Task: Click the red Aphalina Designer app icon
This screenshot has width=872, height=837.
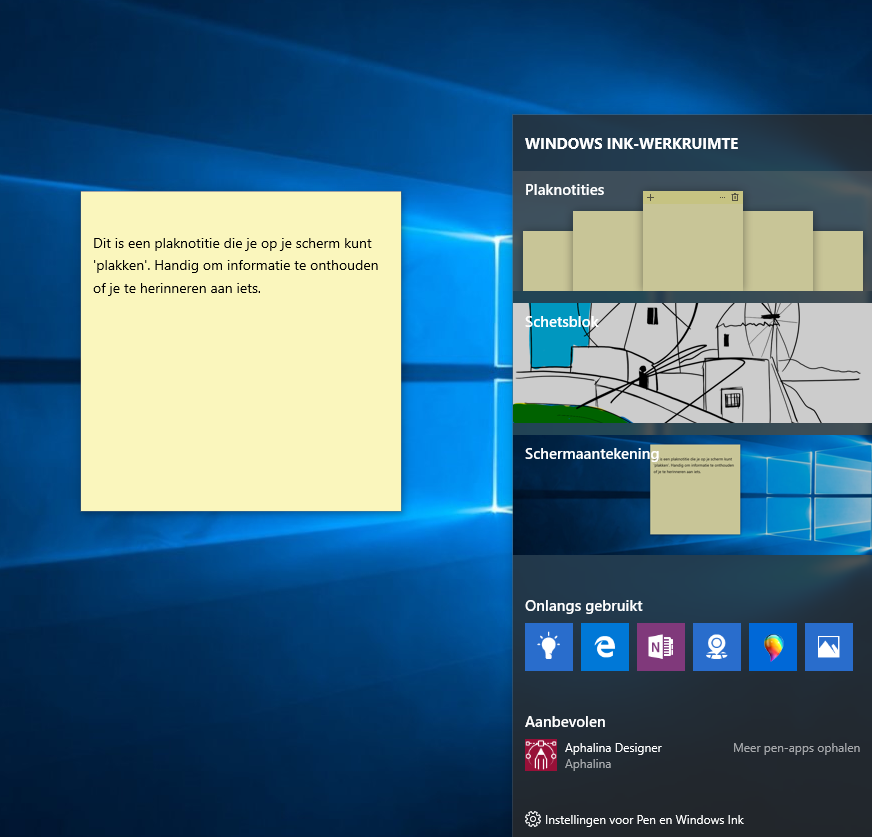Action: [541, 755]
